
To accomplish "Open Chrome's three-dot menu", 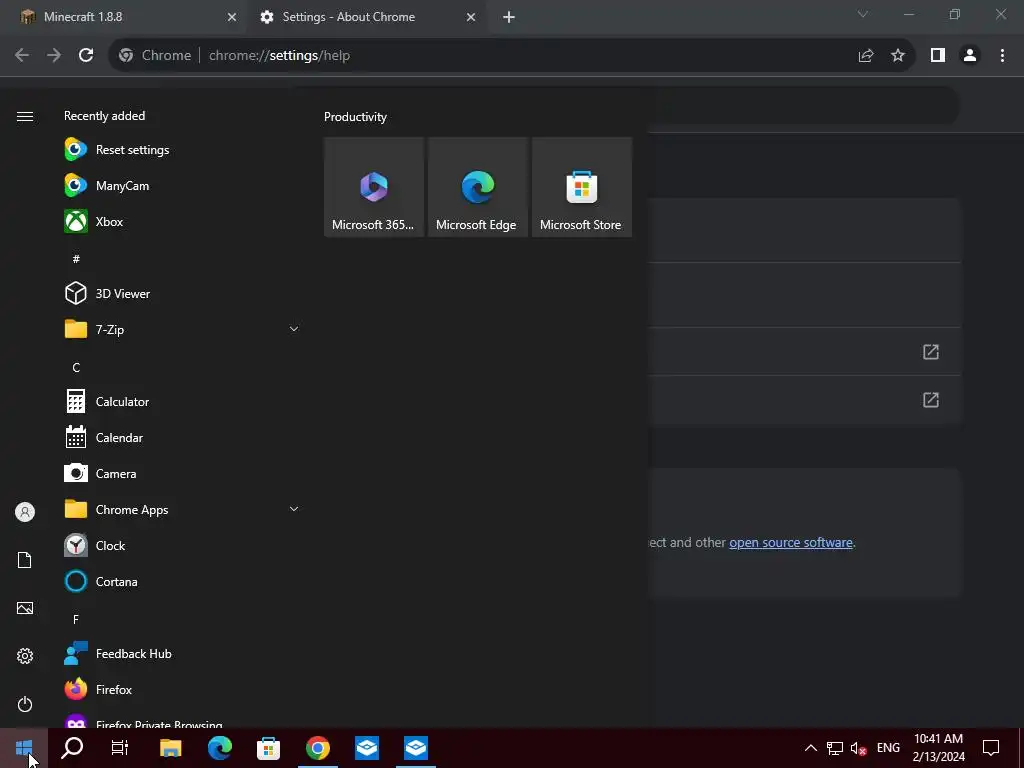I will click(1002, 56).
